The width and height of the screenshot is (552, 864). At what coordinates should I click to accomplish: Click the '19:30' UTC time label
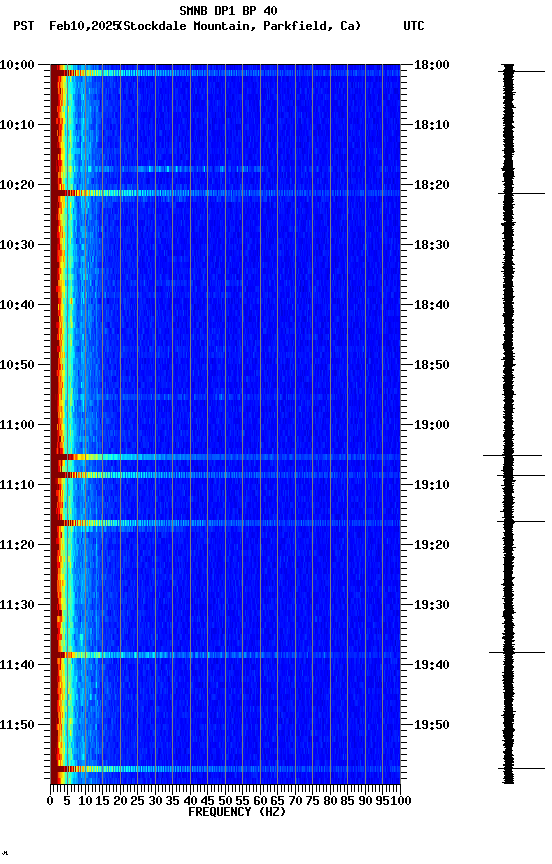pos(432,606)
